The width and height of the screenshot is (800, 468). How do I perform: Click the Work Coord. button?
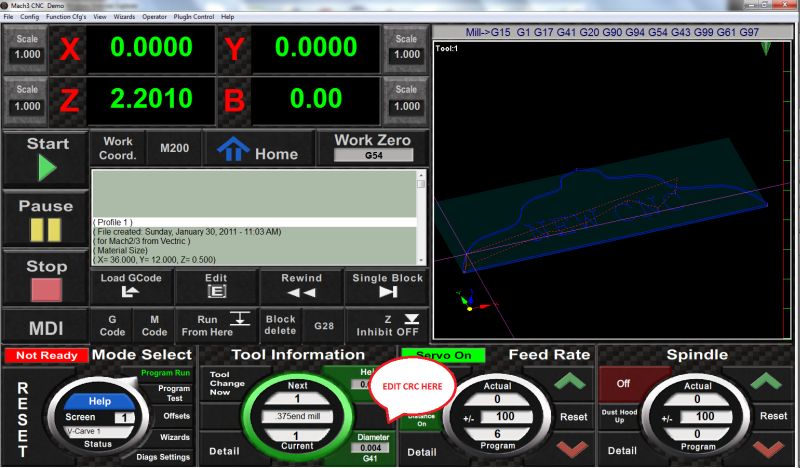[x=118, y=148]
